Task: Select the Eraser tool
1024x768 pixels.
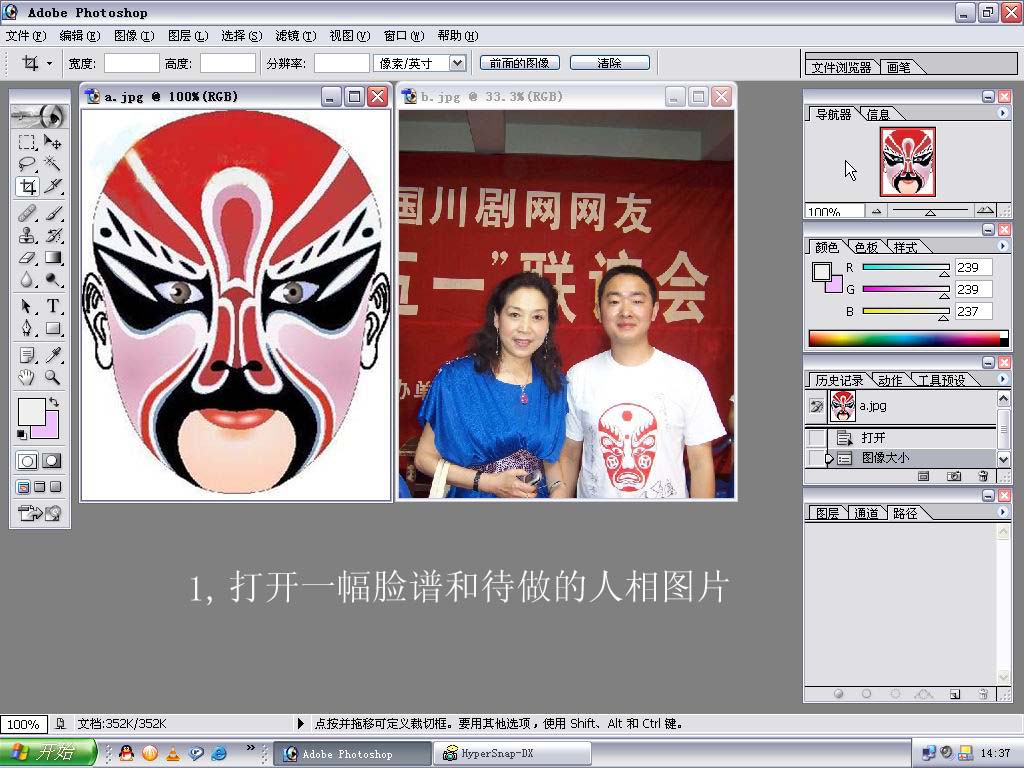Action: pyautogui.click(x=27, y=257)
